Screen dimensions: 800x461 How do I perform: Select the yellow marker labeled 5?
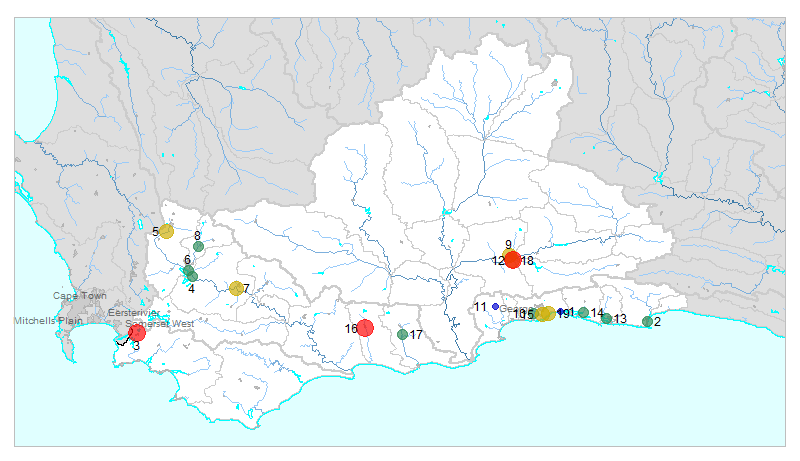click(166, 231)
